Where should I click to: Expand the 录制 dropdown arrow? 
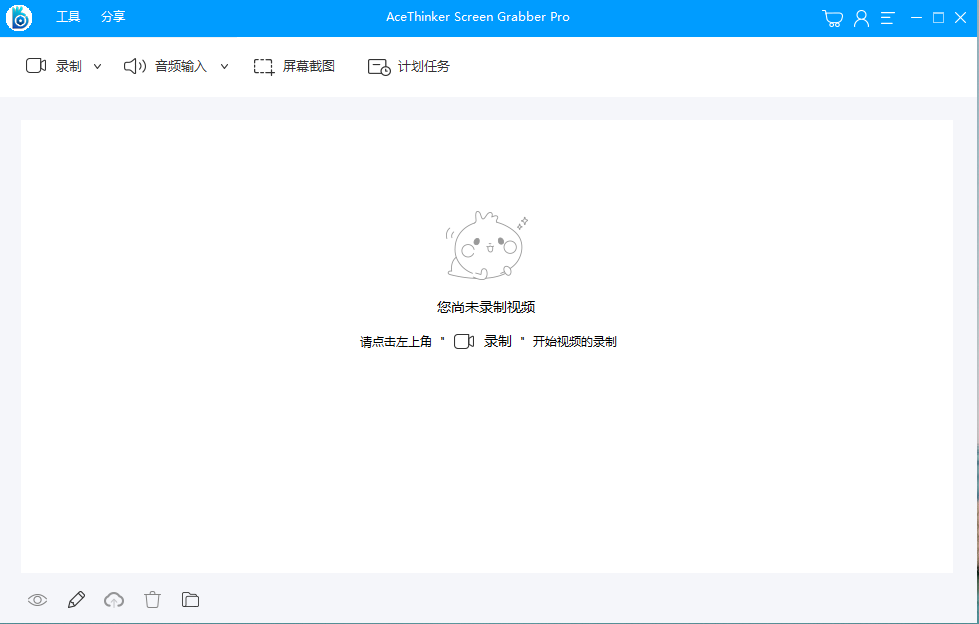pos(97,66)
